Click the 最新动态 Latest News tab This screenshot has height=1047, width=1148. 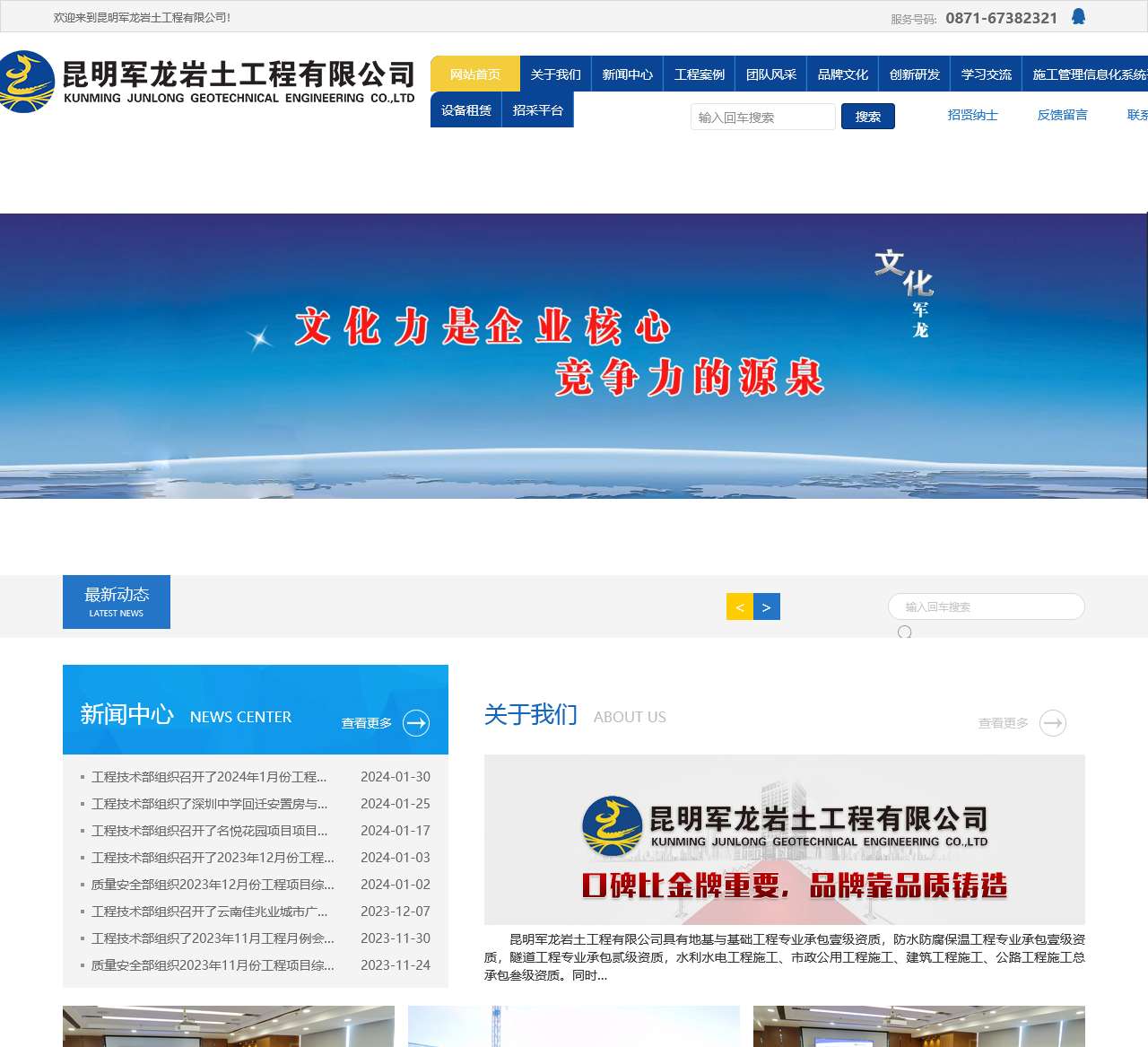pyautogui.click(x=117, y=602)
